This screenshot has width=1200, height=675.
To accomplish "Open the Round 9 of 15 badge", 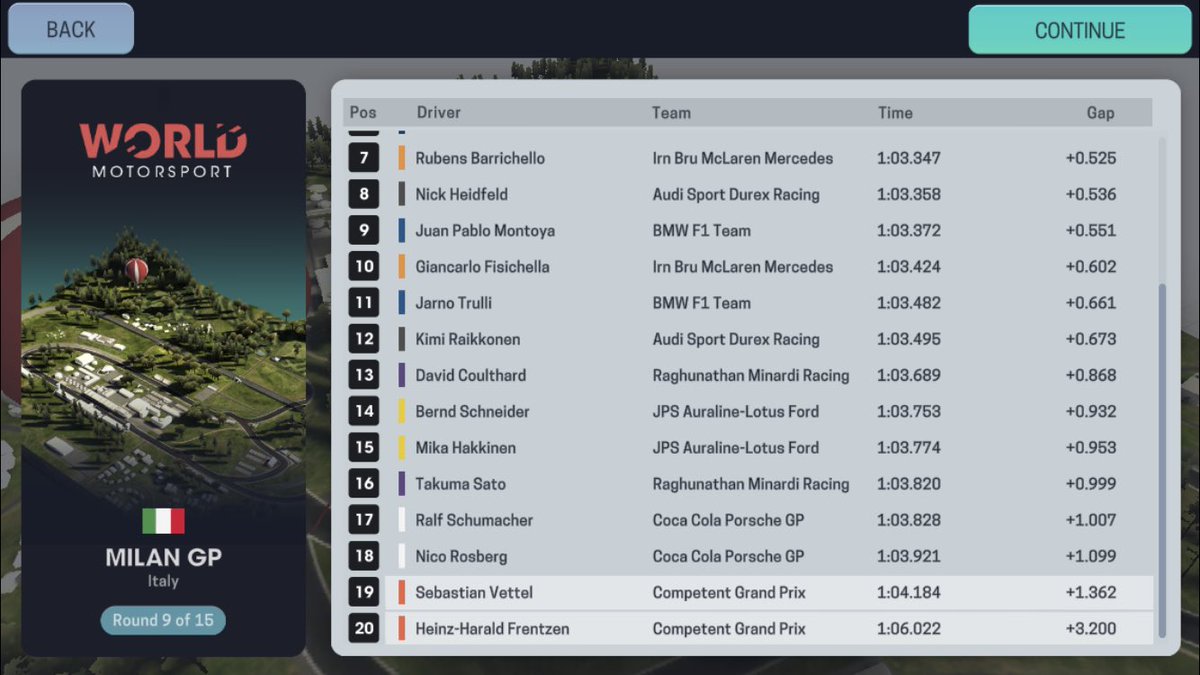I will (x=163, y=620).
